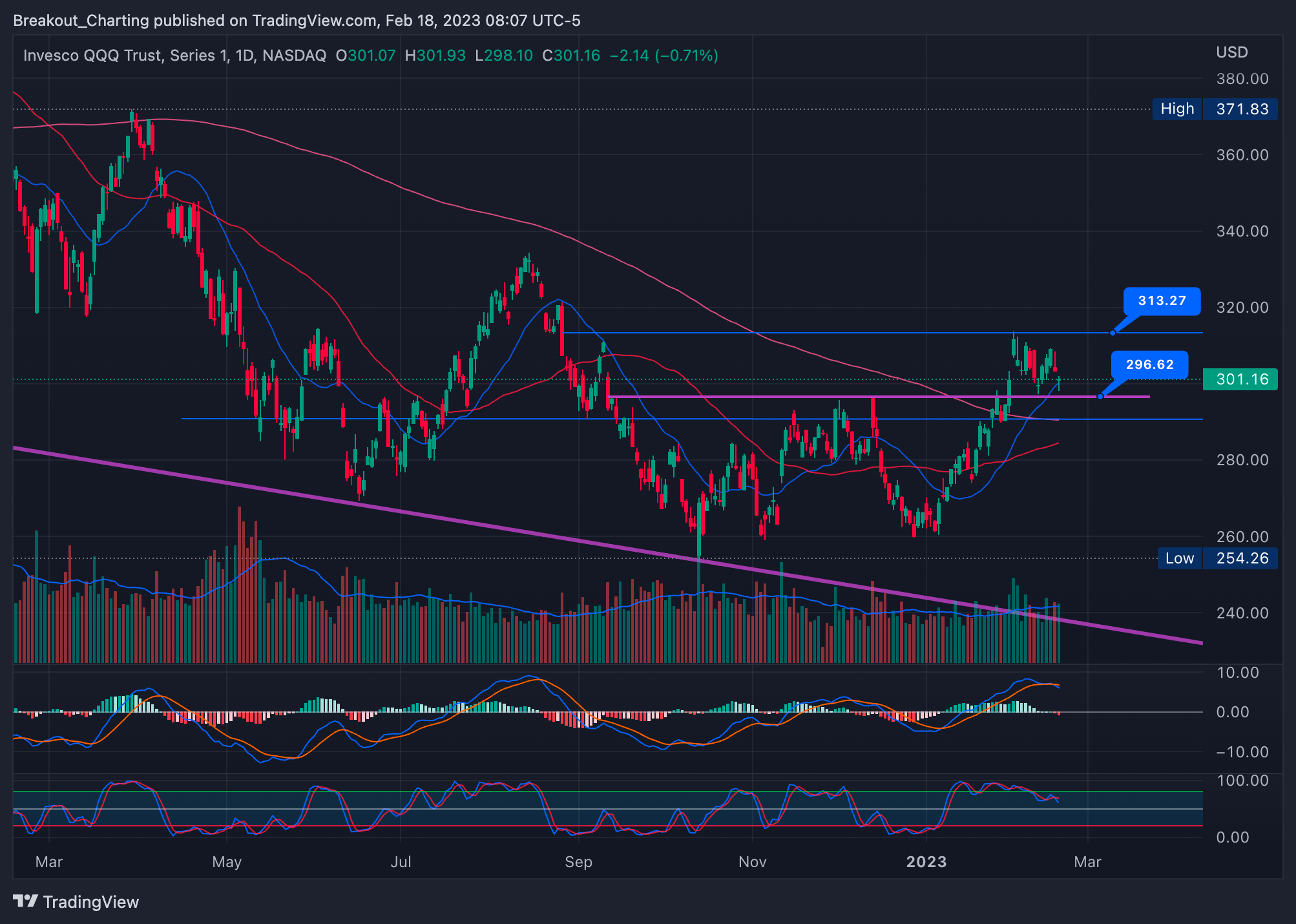
Task: Click the 296.62 price callout label
Action: pyautogui.click(x=1149, y=364)
